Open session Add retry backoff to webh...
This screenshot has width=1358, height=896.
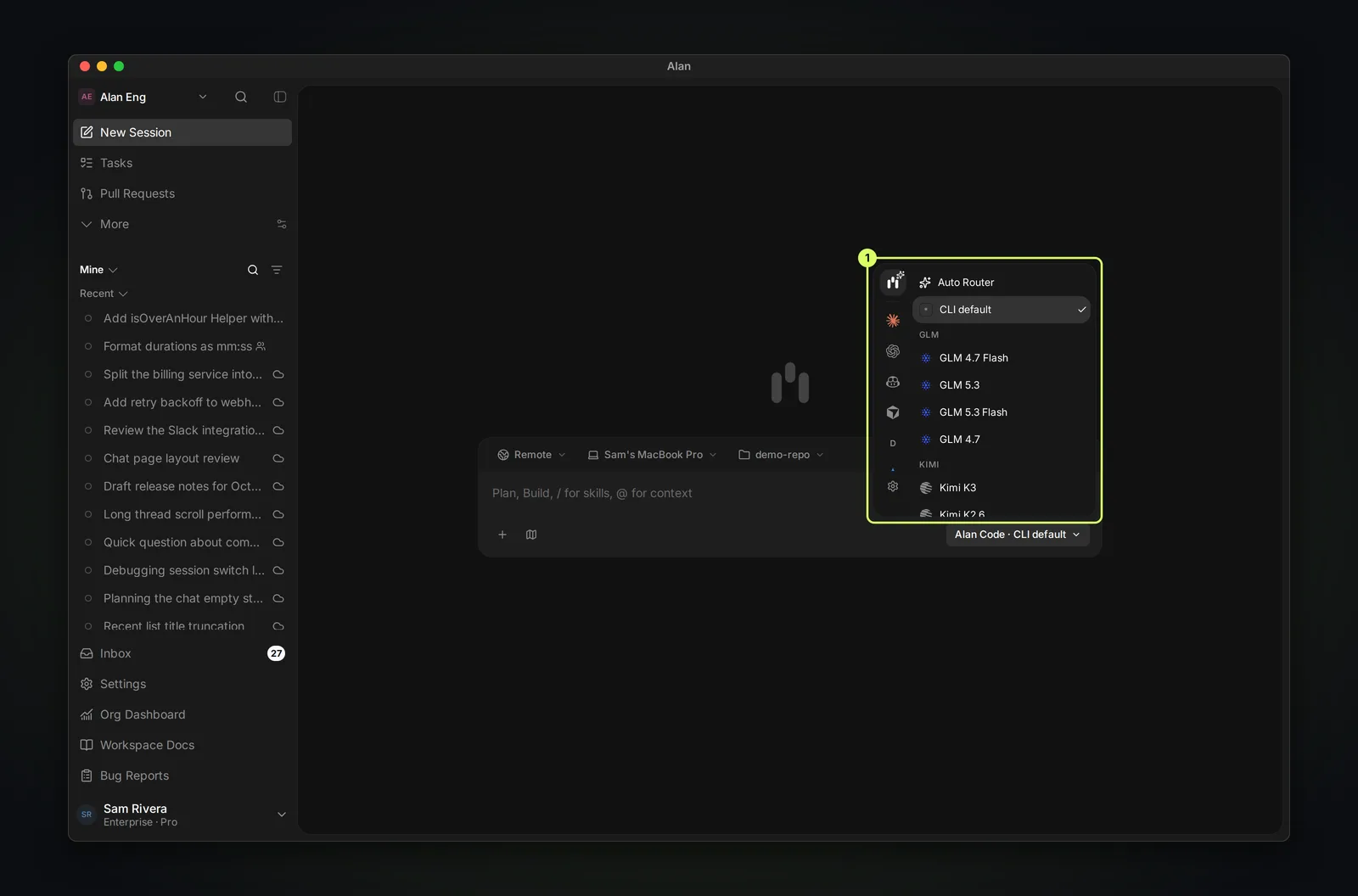182,402
